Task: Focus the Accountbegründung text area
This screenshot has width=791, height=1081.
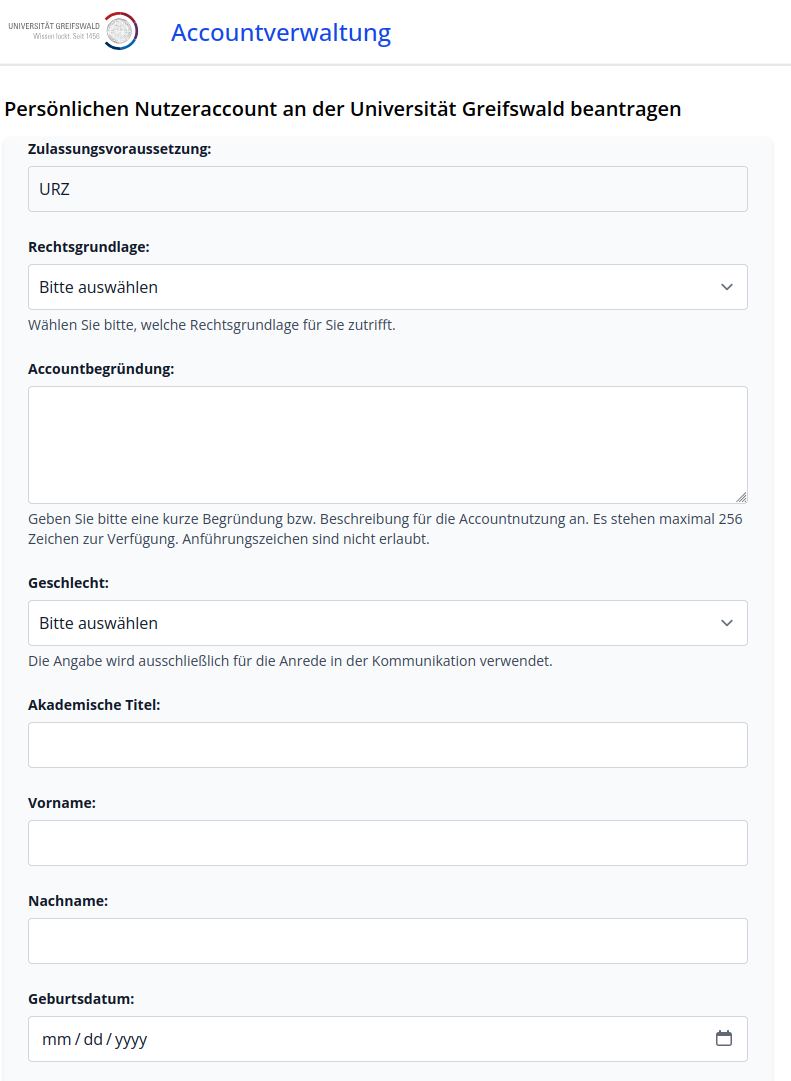Action: tap(387, 444)
